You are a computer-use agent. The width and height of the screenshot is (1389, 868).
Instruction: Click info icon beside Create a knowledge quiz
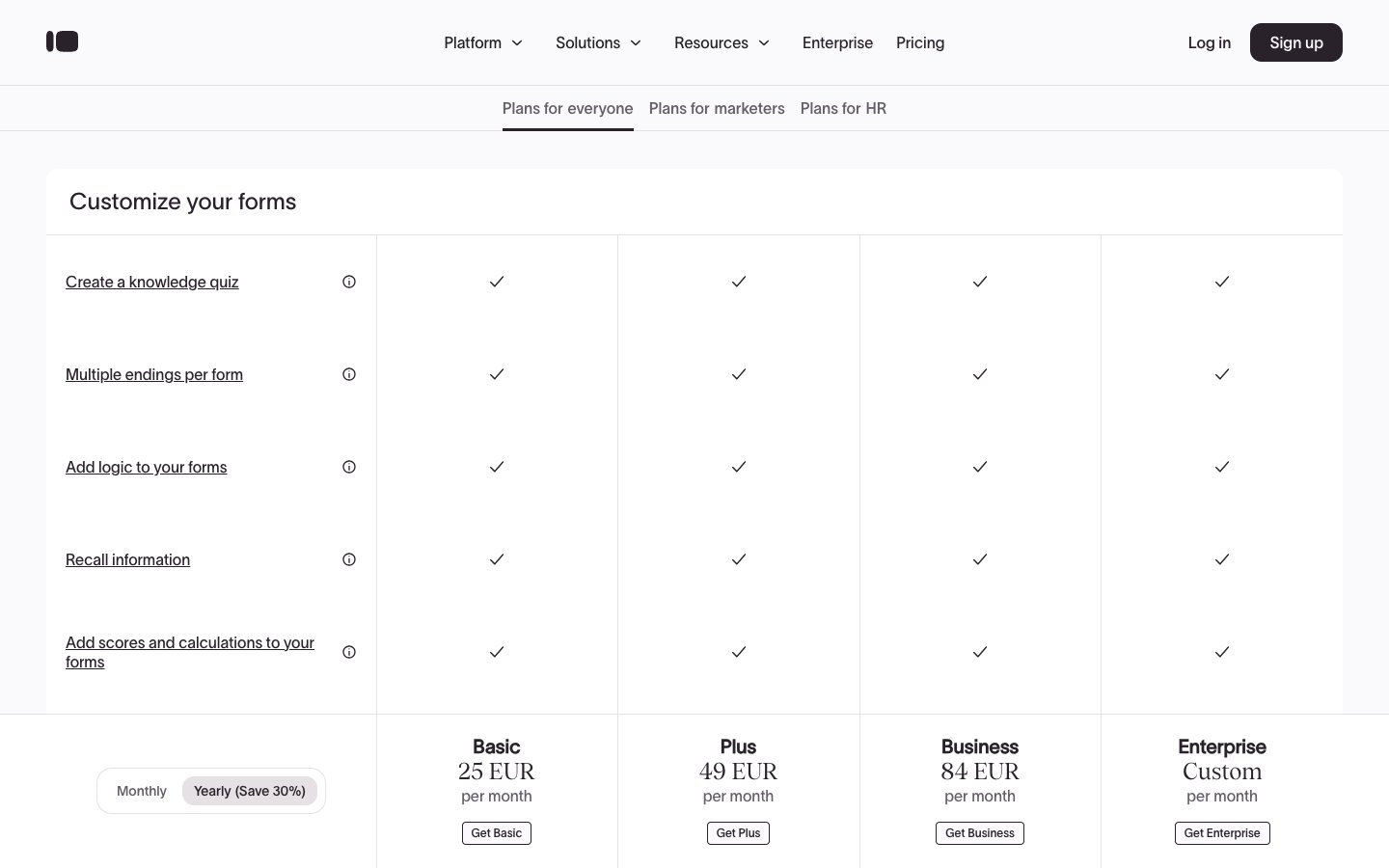(x=349, y=282)
